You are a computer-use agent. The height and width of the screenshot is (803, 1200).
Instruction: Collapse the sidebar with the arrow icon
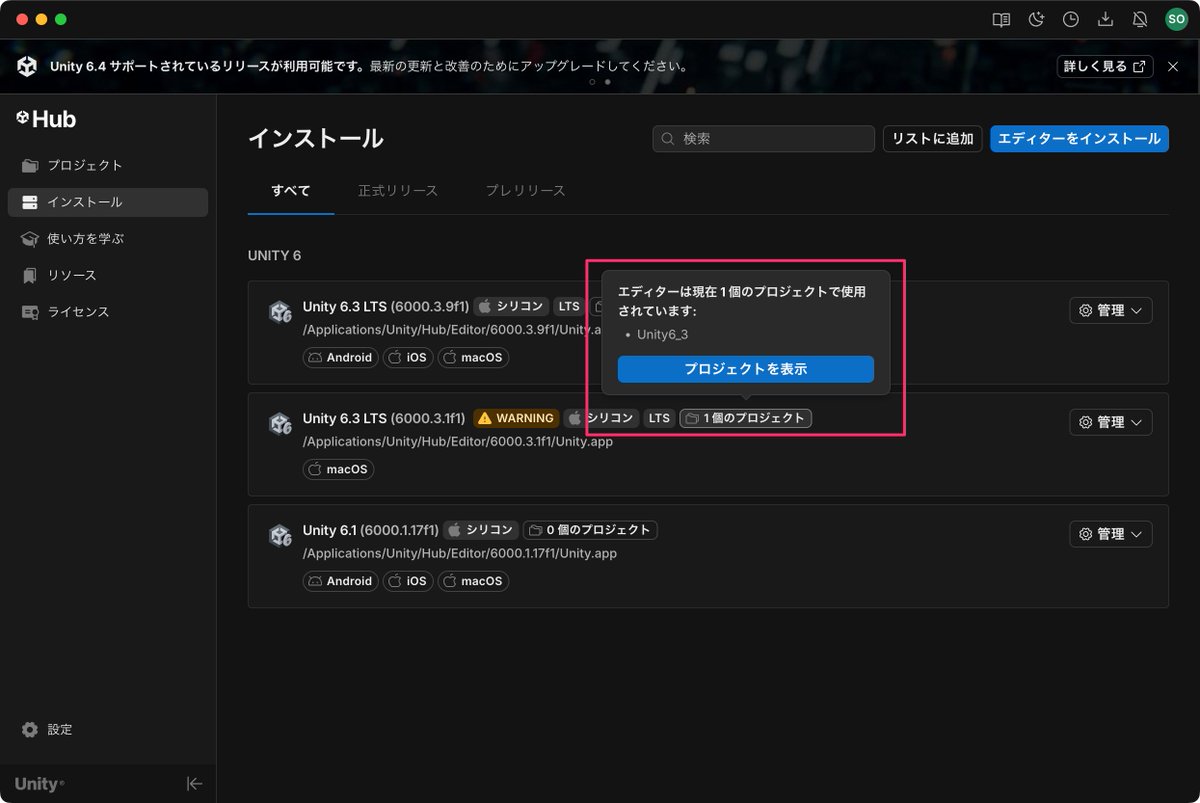(x=194, y=784)
